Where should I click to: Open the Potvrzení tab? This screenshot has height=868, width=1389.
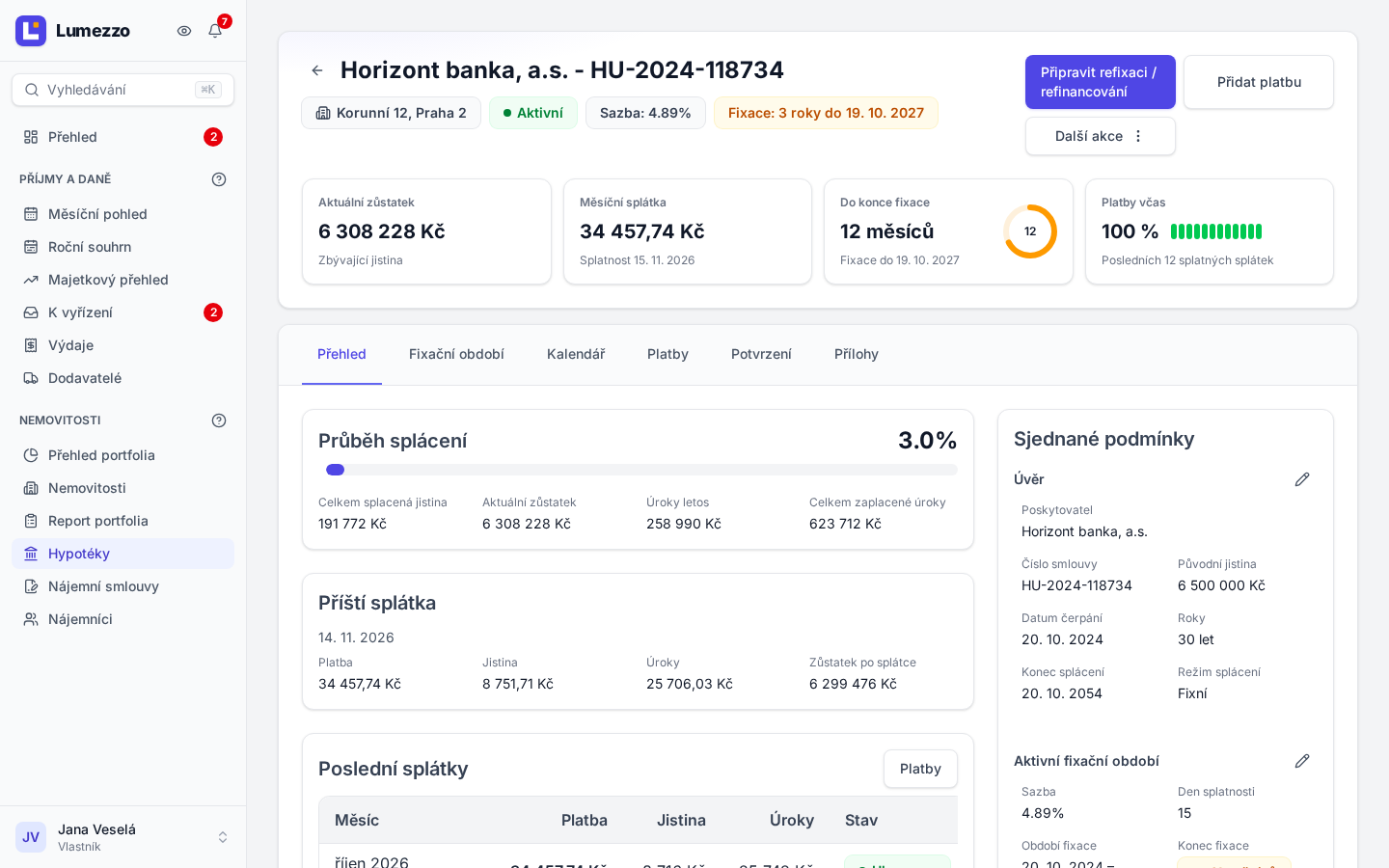coord(761,354)
